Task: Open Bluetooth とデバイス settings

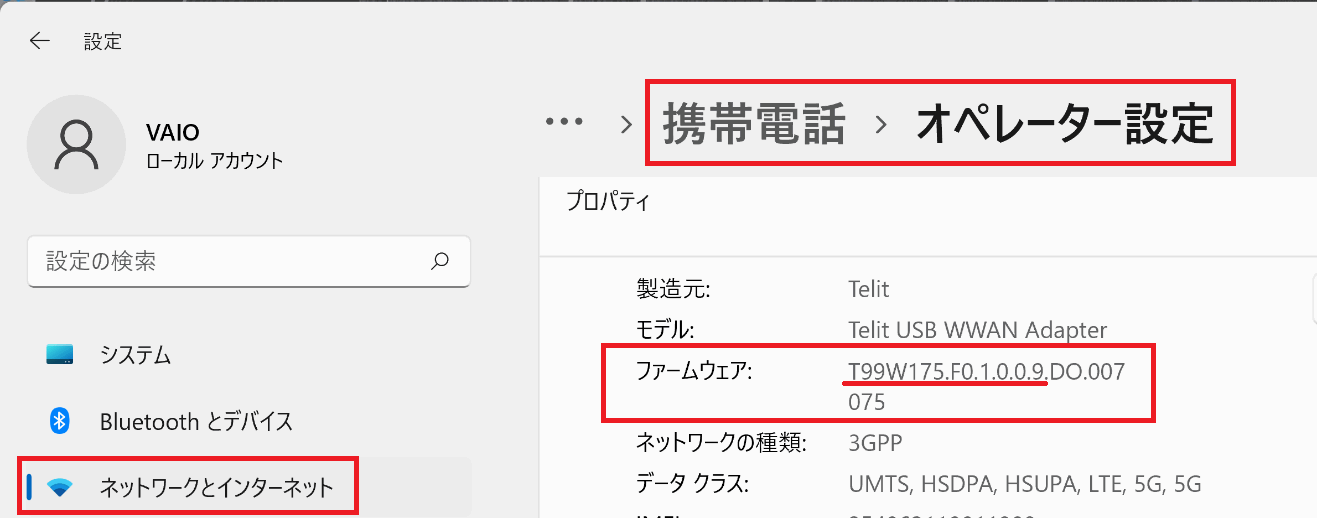Action: pos(196,421)
